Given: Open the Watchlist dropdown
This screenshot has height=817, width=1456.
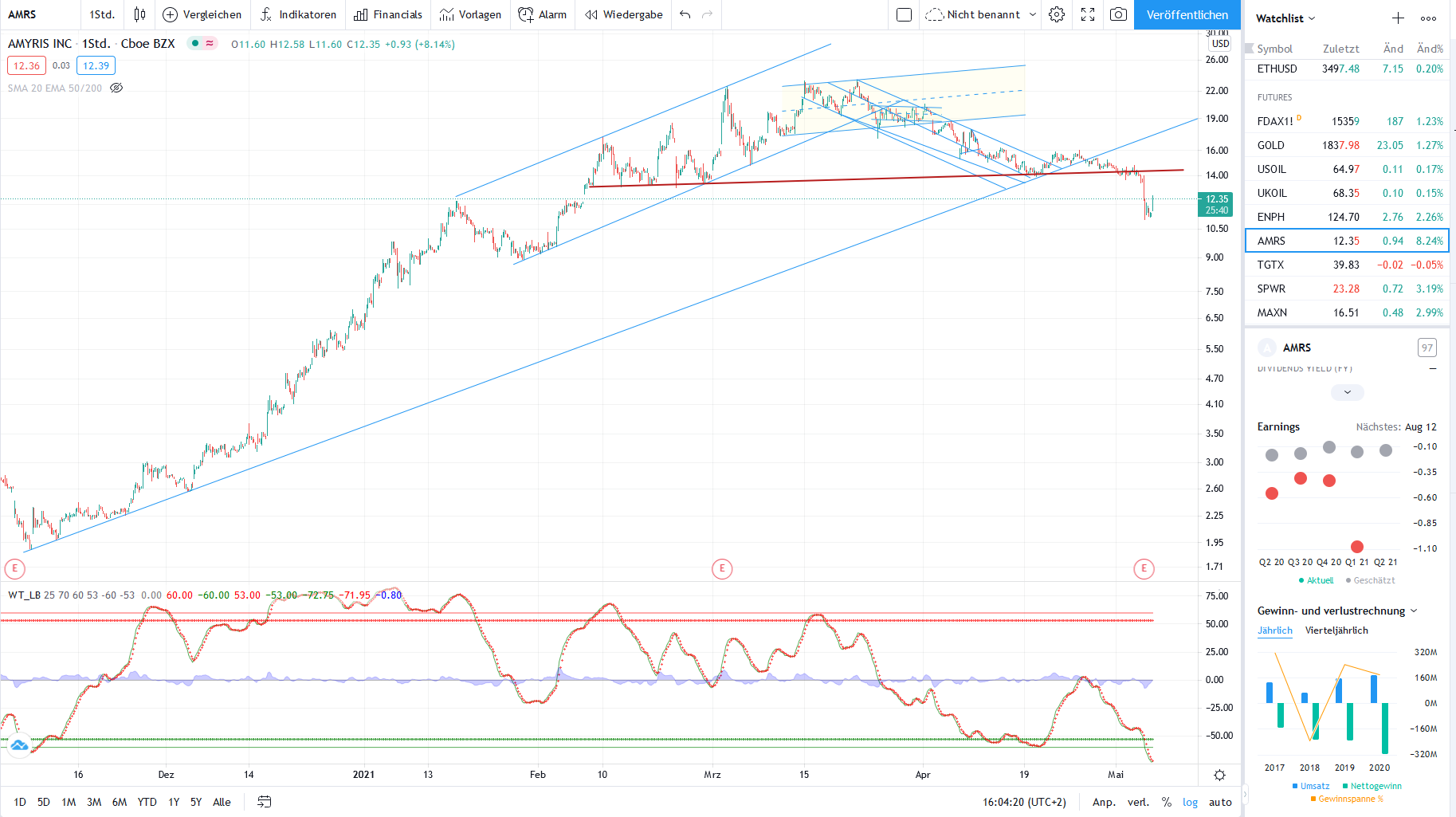Looking at the screenshot, I should [1285, 18].
